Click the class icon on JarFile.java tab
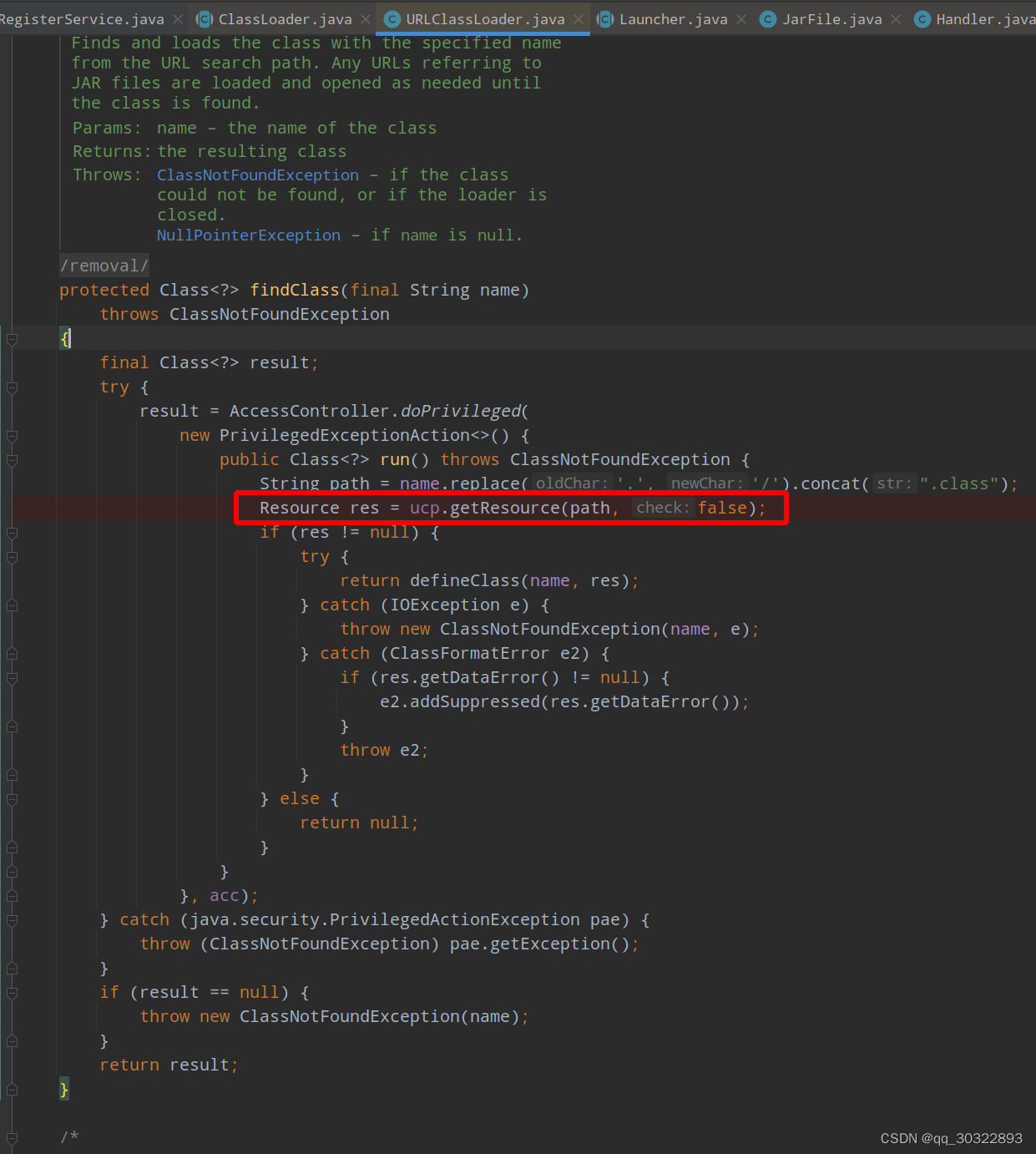Screen dimensions: 1036x1154 click(x=766, y=18)
